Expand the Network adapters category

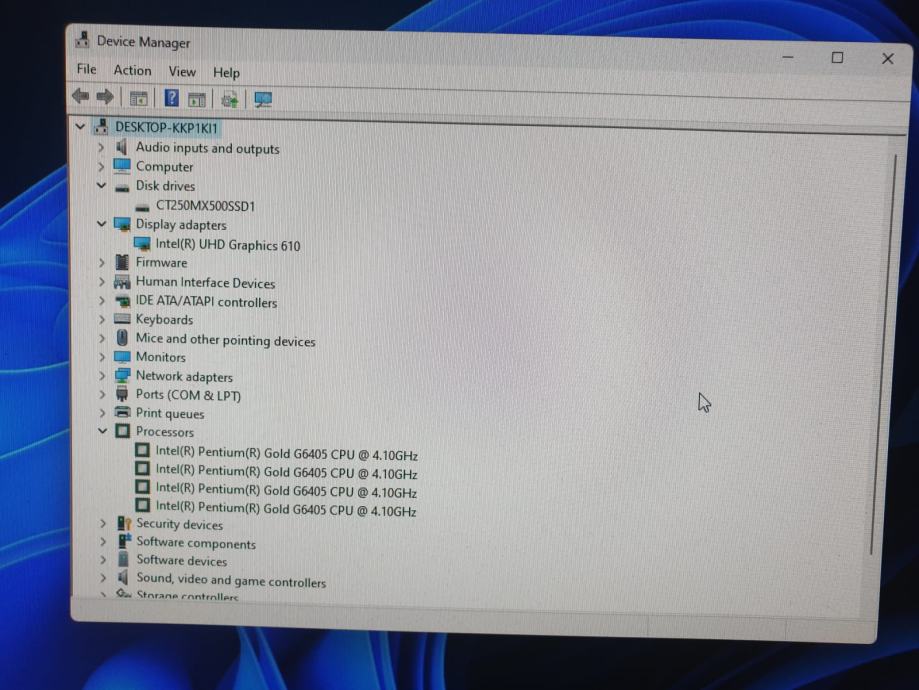click(x=102, y=376)
